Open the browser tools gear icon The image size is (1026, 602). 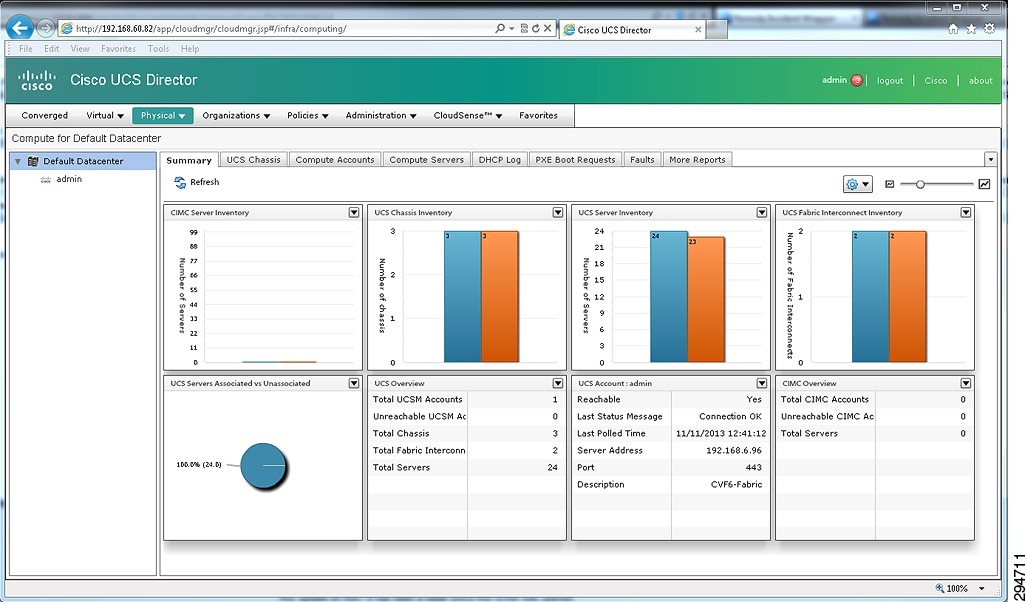(x=990, y=28)
